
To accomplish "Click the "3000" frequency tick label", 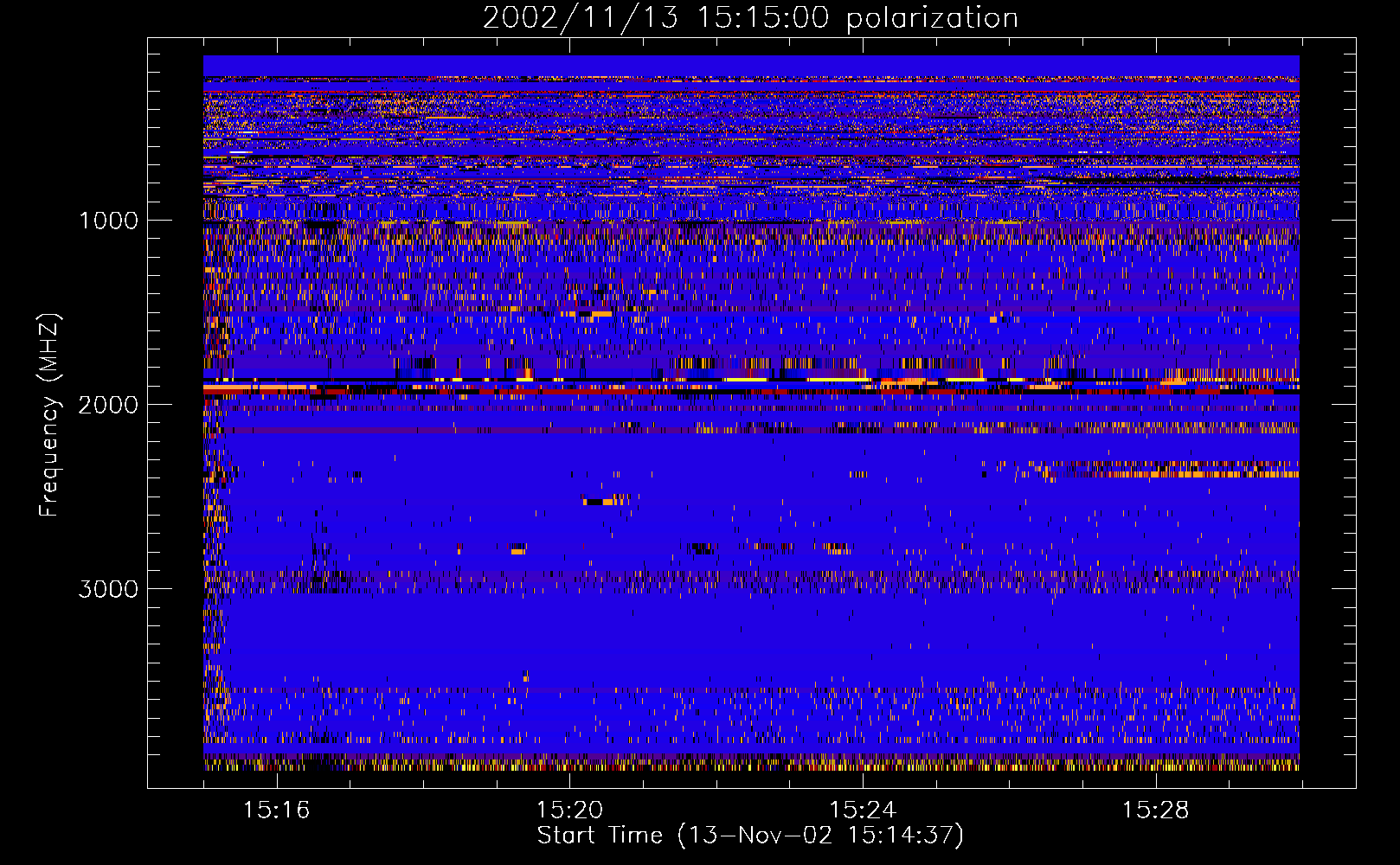I will [x=108, y=589].
